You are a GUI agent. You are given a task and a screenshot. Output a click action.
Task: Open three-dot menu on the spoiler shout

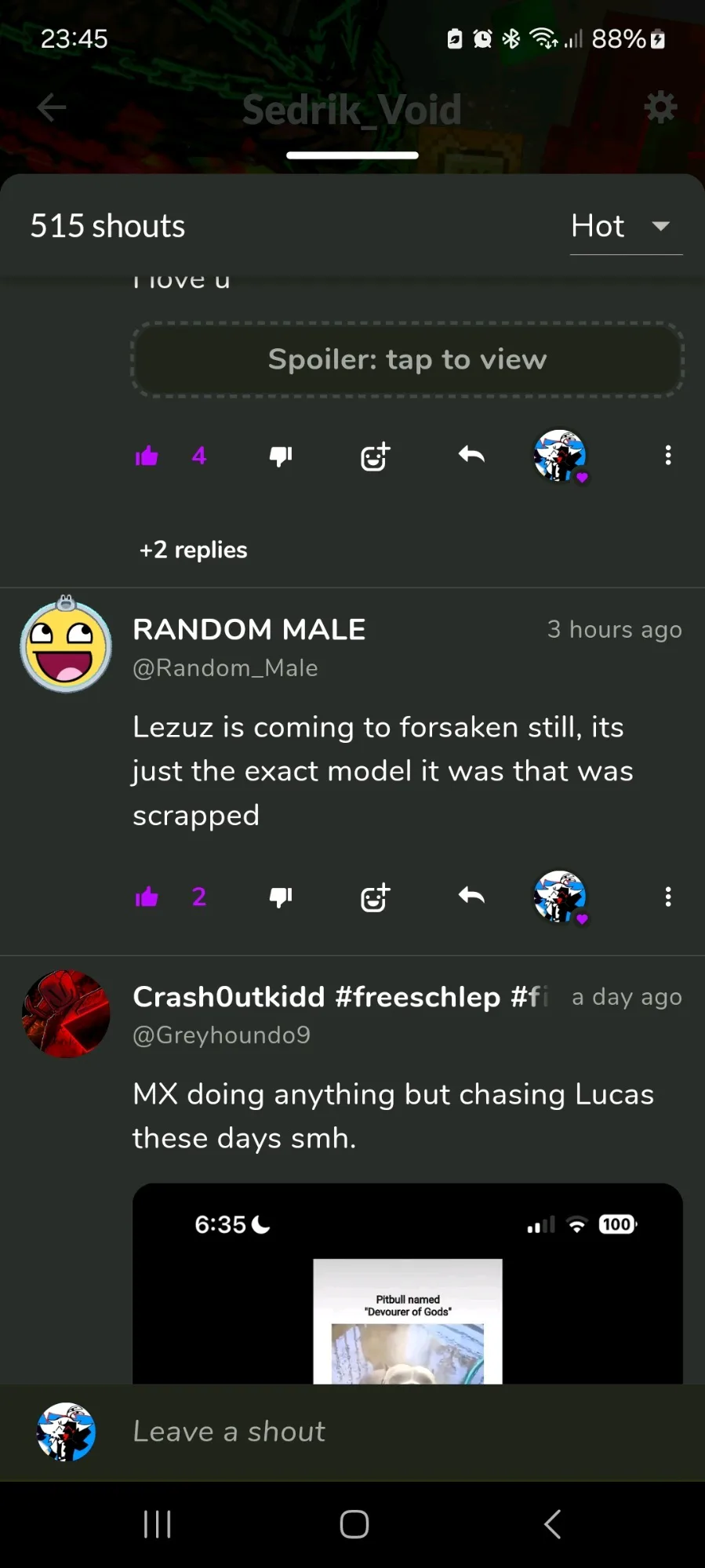pyautogui.click(x=668, y=456)
